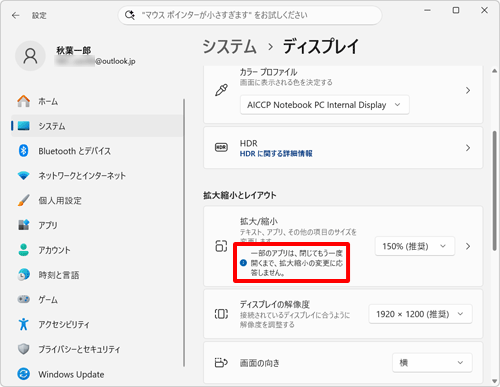This screenshot has height=387, width=500.
Task: Click the Bluetooth icon in the sidebar
Action: [23, 151]
